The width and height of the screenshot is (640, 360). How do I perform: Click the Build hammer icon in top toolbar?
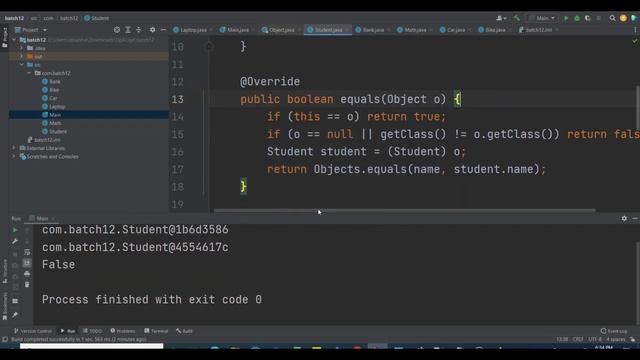point(517,18)
